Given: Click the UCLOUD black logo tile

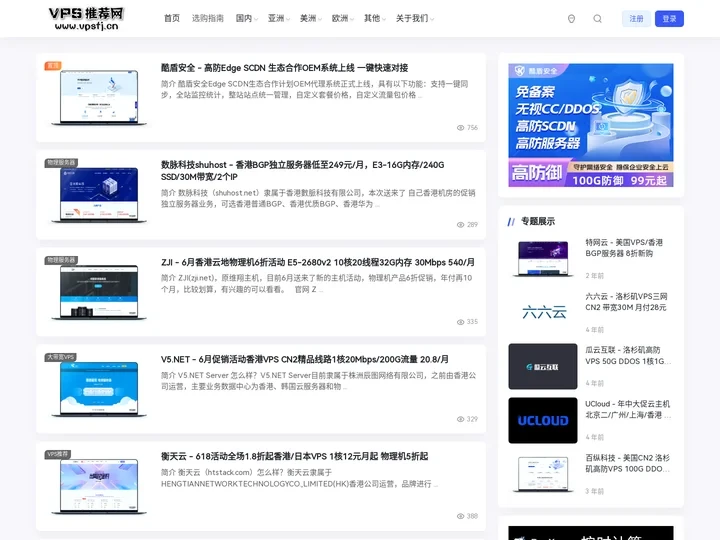Looking at the screenshot, I should [543, 420].
